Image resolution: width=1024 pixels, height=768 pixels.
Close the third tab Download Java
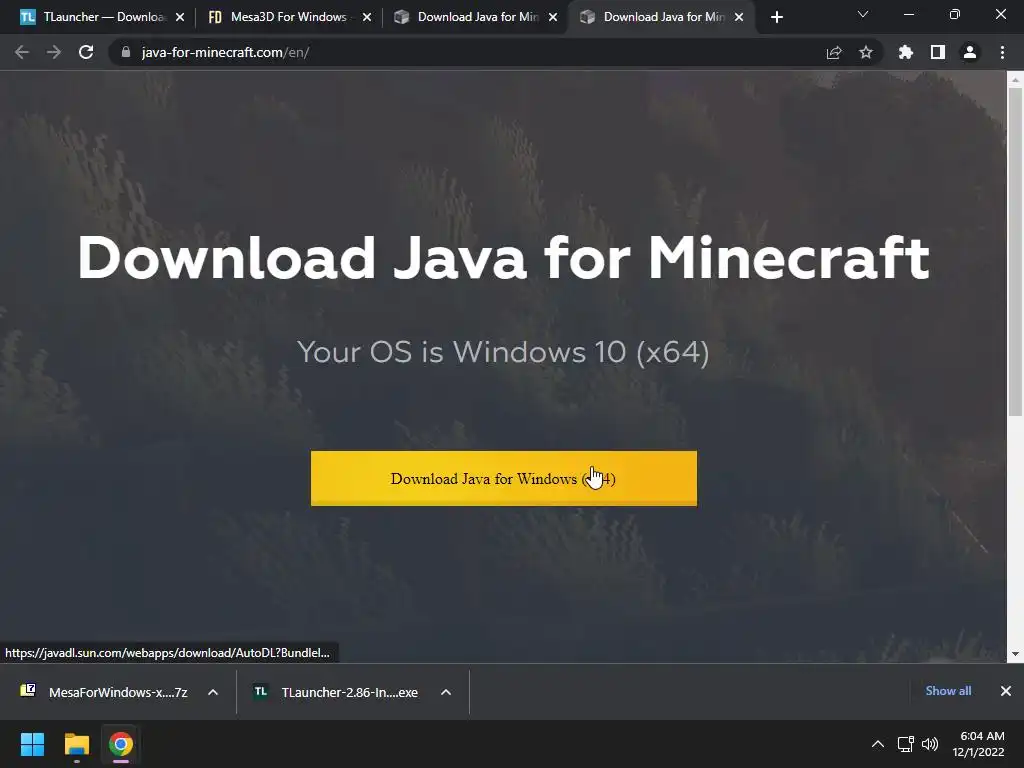coord(553,17)
